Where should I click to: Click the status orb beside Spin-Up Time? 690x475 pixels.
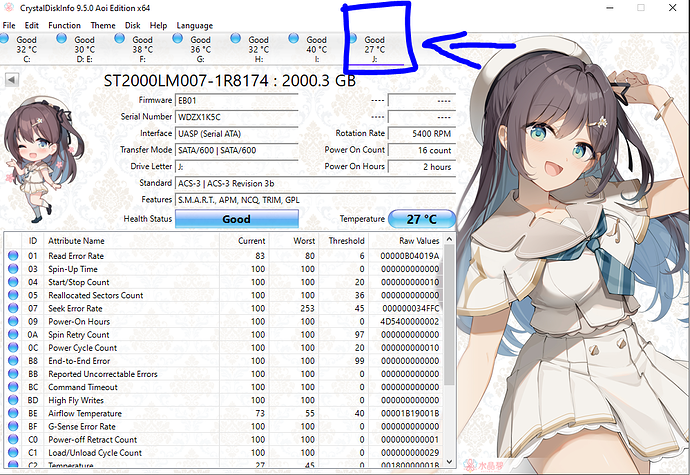[13, 269]
